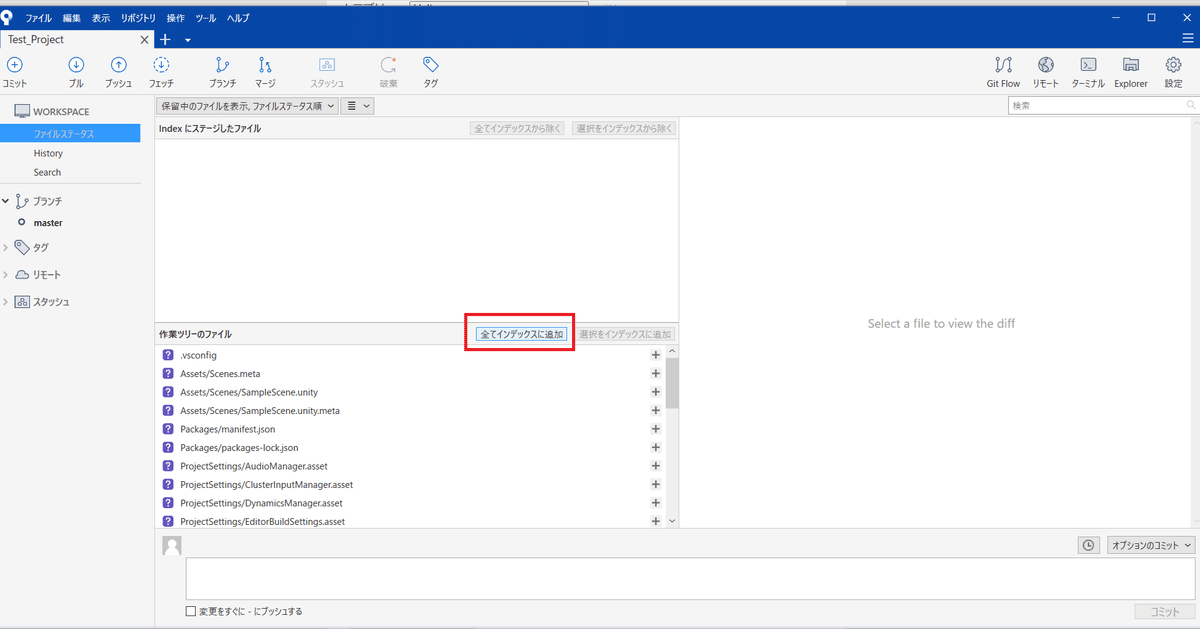Enable 変更をすぐに プッシュする checkbox
This screenshot has width=1200, height=629.
[191, 611]
